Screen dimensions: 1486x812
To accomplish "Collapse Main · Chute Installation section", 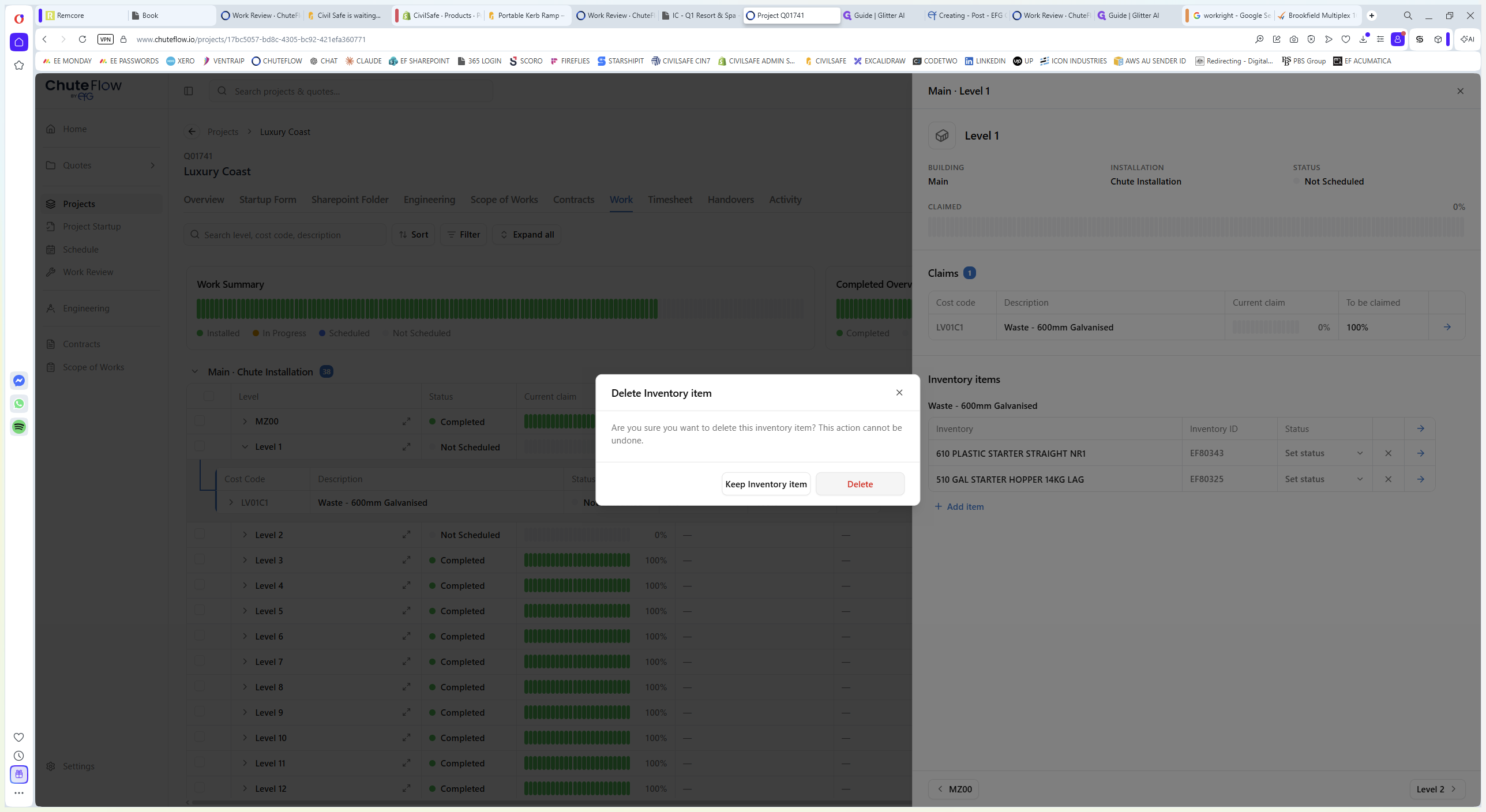I will coord(194,372).
